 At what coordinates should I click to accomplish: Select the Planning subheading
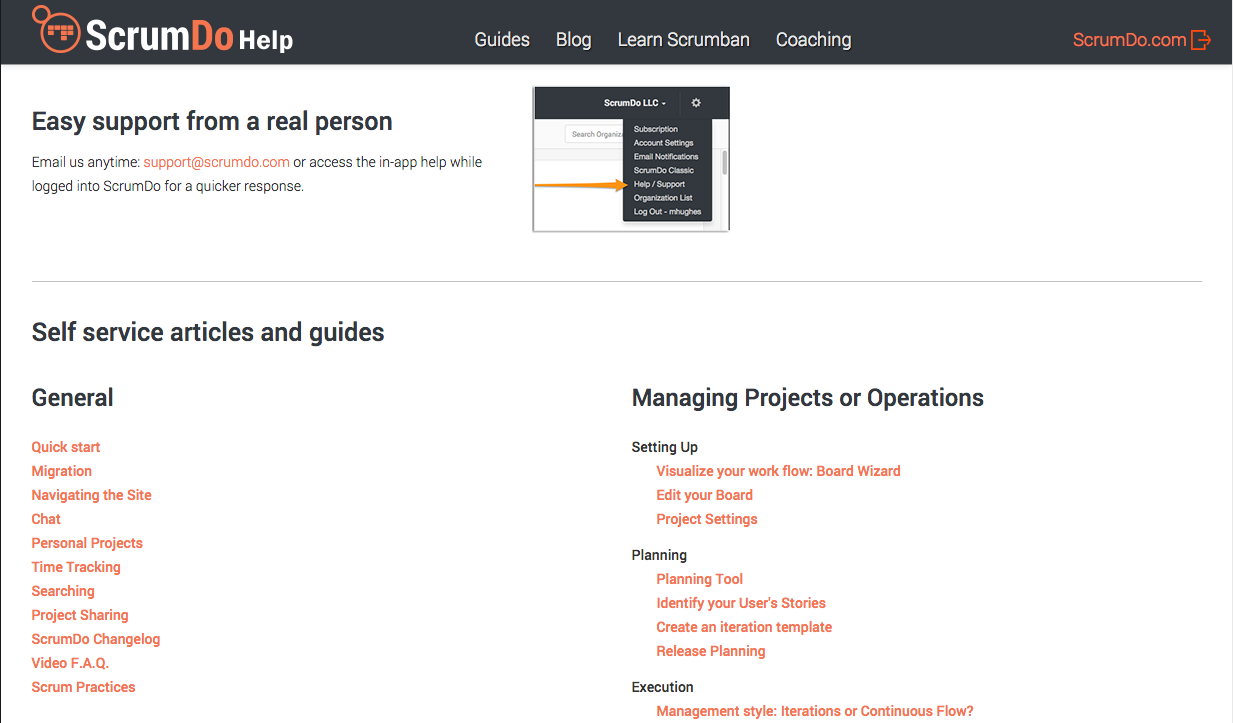coord(659,555)
